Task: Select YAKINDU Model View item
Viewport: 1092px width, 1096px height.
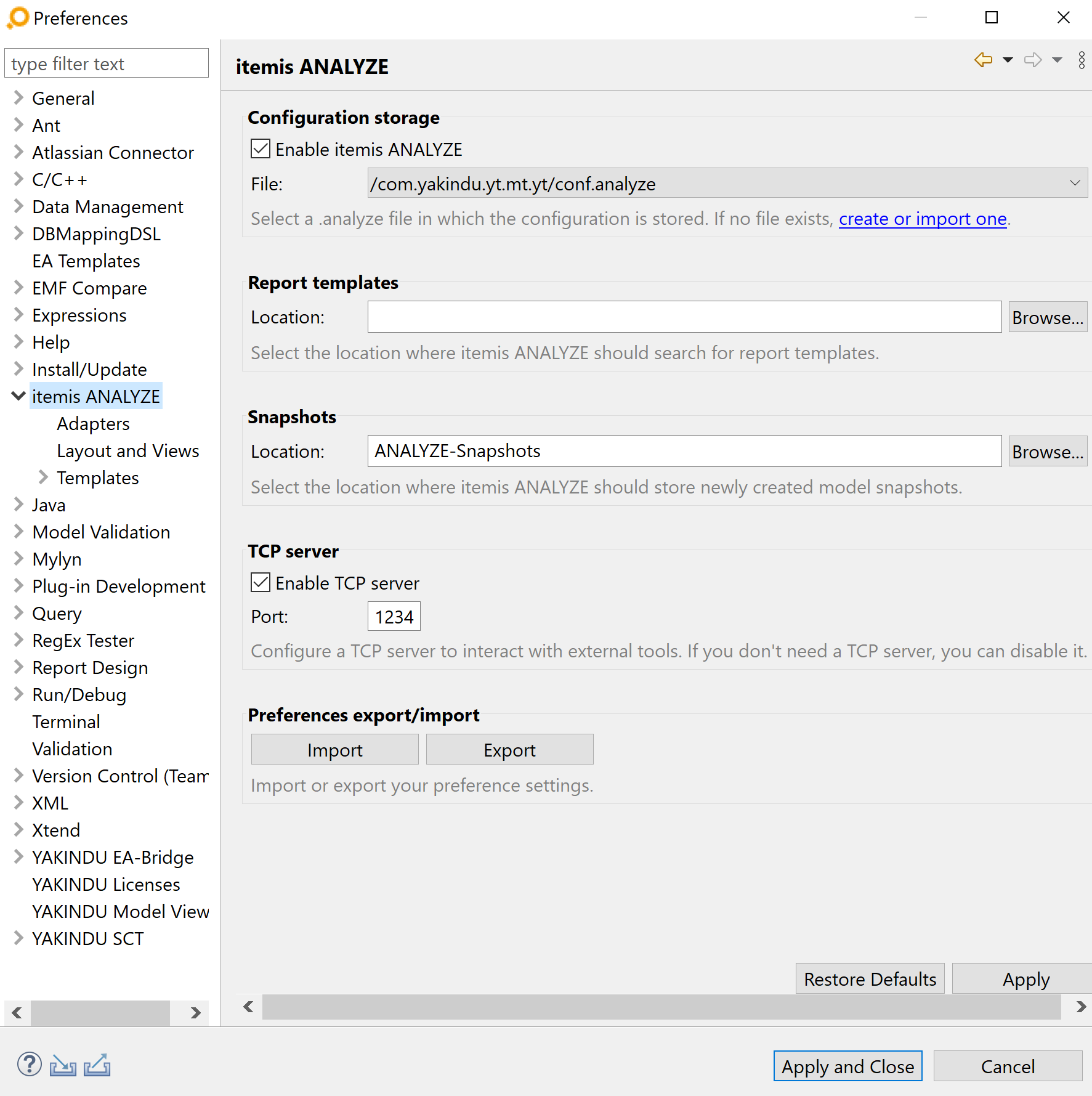Action: tap(121, 912)
